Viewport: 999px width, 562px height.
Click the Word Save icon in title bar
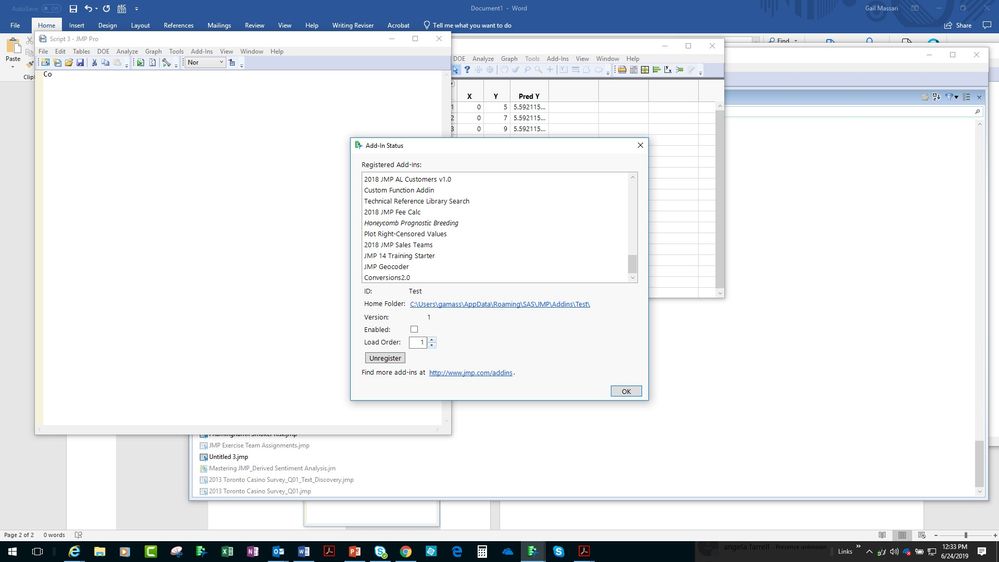pos(73,8)
